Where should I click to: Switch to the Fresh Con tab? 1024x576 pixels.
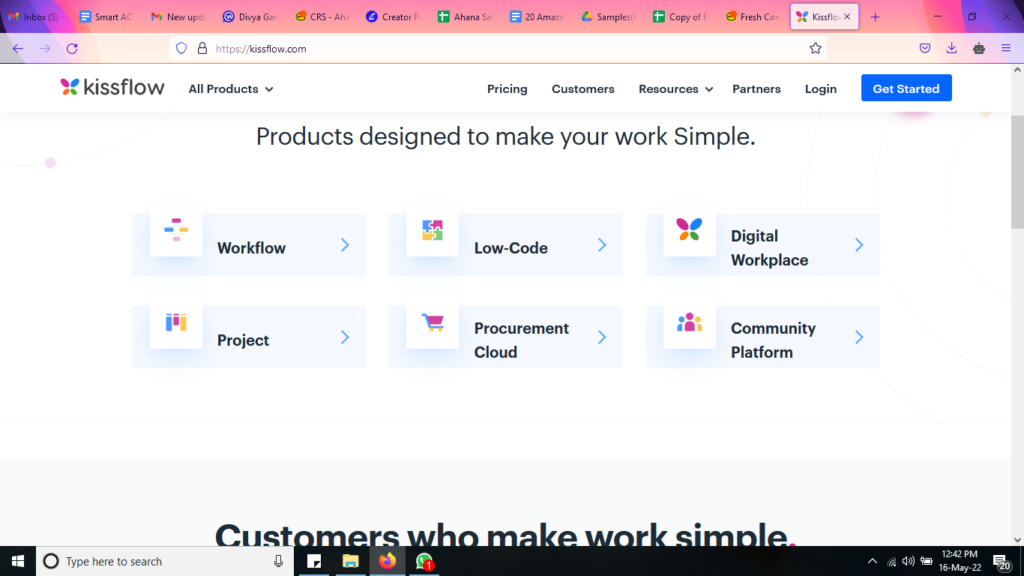point(752,17)
